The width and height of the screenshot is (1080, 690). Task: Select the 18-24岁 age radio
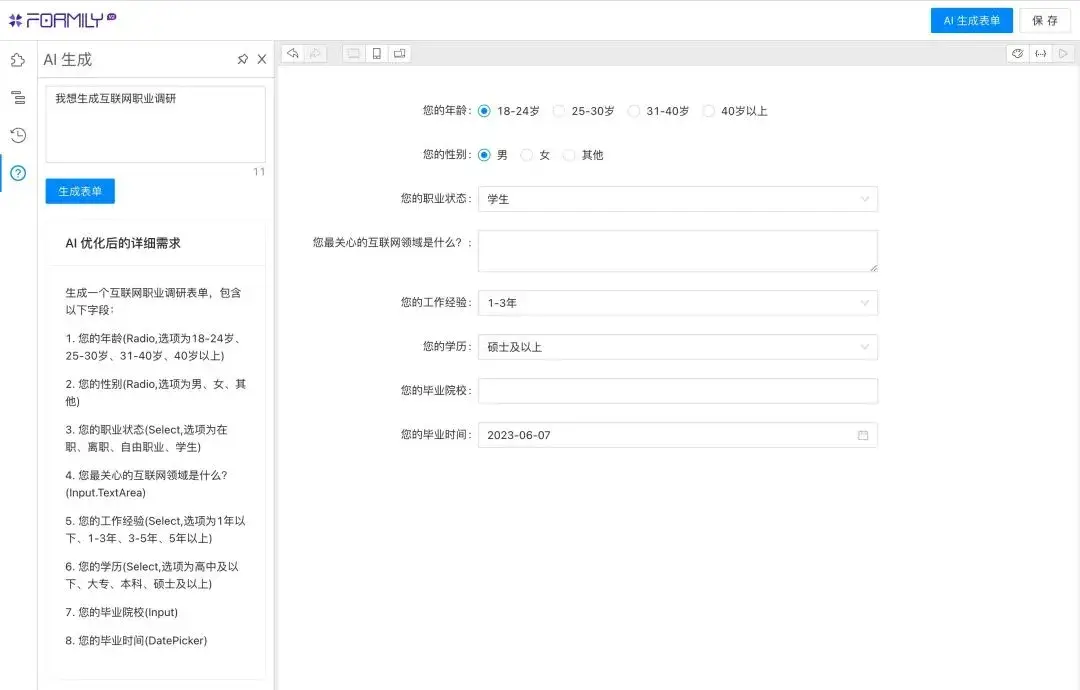pos(484,111)
